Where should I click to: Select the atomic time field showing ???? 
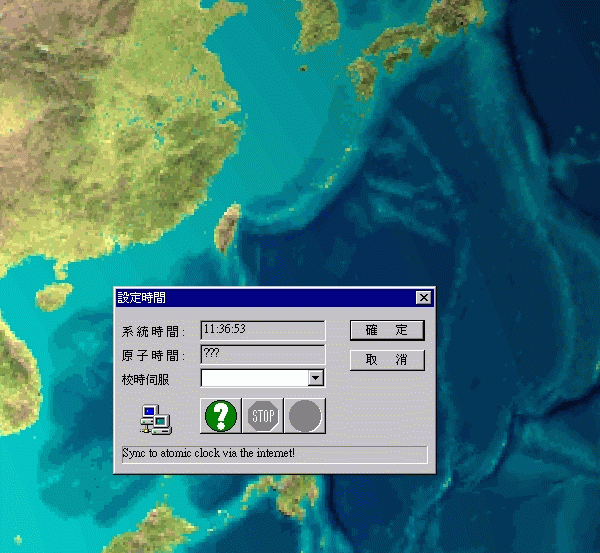tap(262, 353)
